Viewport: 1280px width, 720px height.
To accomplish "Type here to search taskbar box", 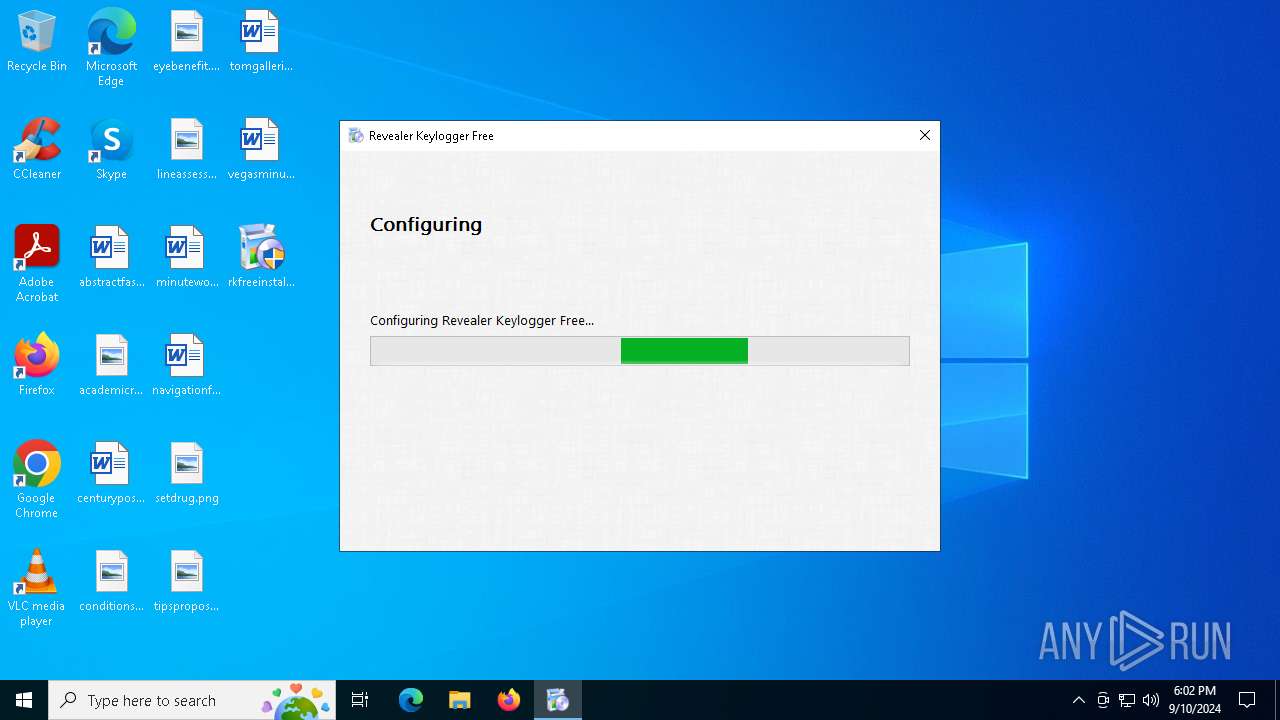I will [192, 700].
